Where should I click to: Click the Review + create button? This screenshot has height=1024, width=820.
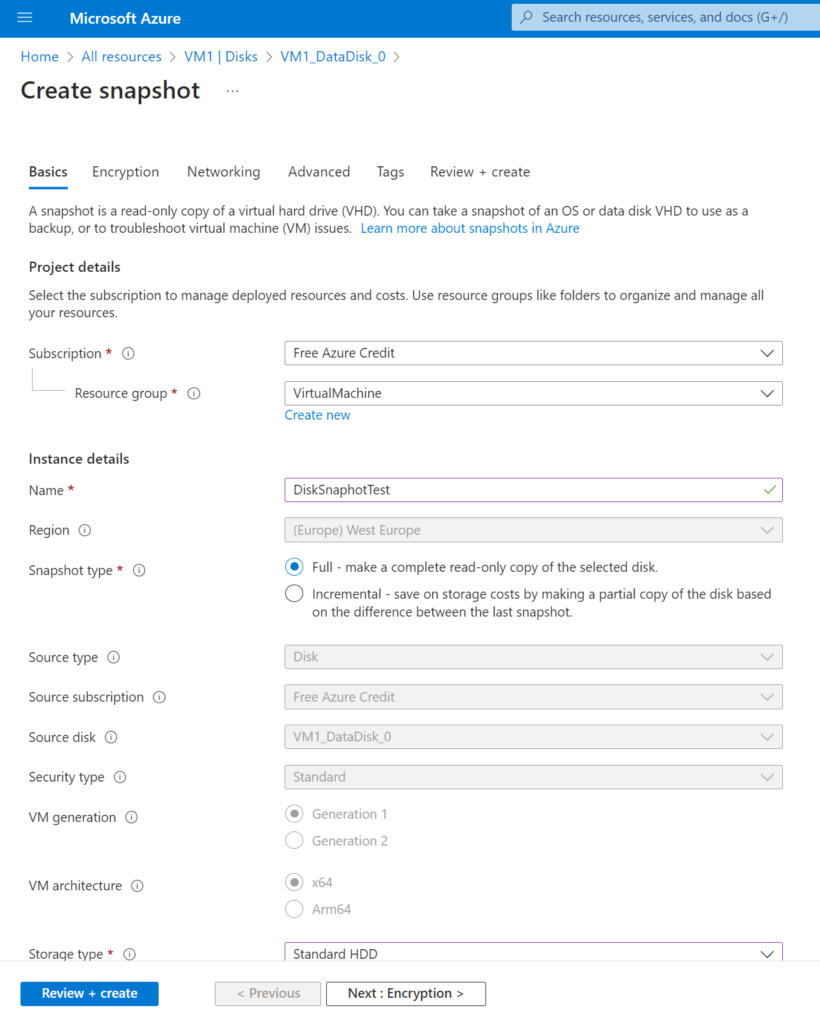pyautogui.click(x=89, y=993)
